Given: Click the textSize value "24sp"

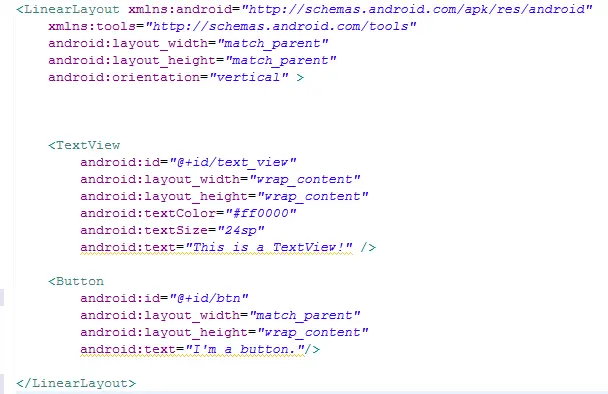Looking at the screenshot, I should coord(241,230).
